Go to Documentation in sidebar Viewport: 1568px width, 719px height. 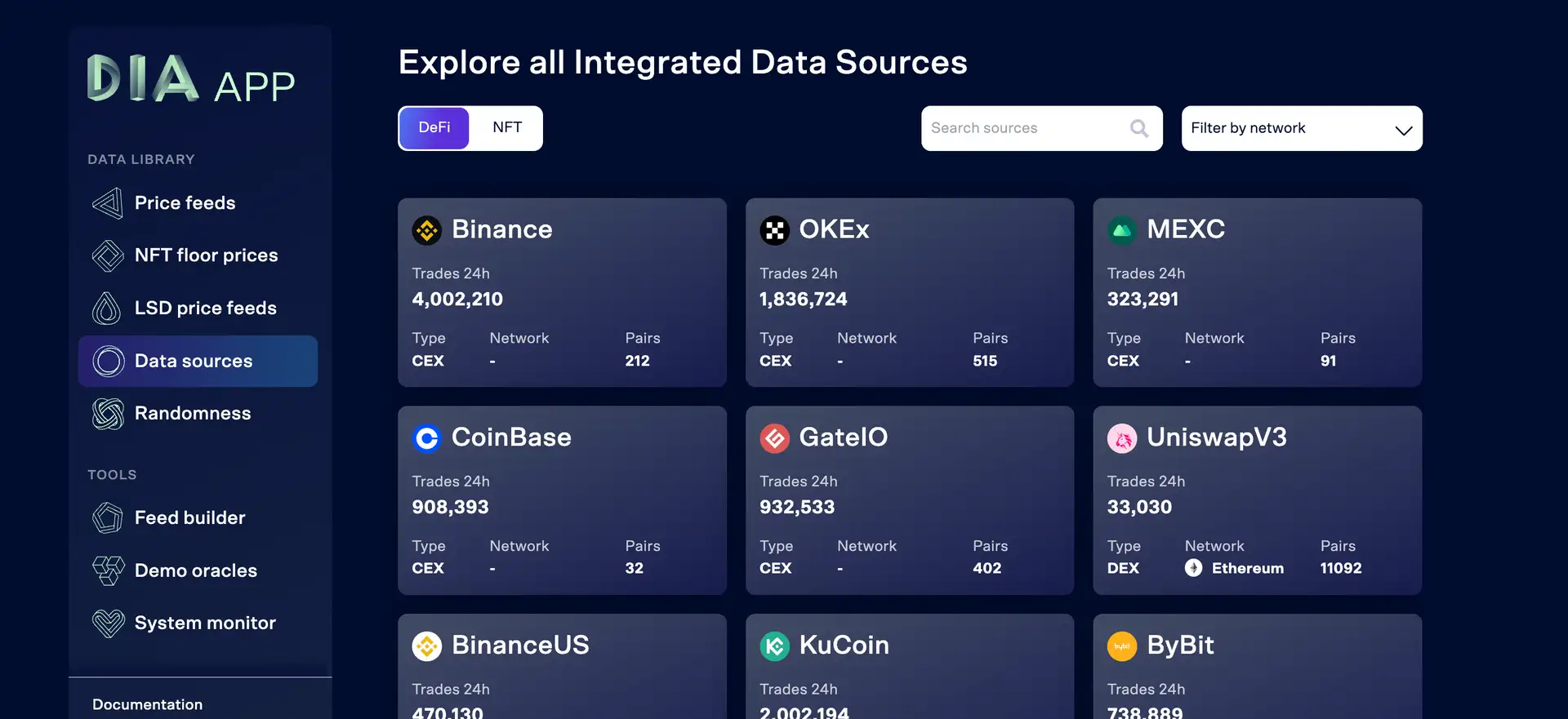(x=147, y=704)
